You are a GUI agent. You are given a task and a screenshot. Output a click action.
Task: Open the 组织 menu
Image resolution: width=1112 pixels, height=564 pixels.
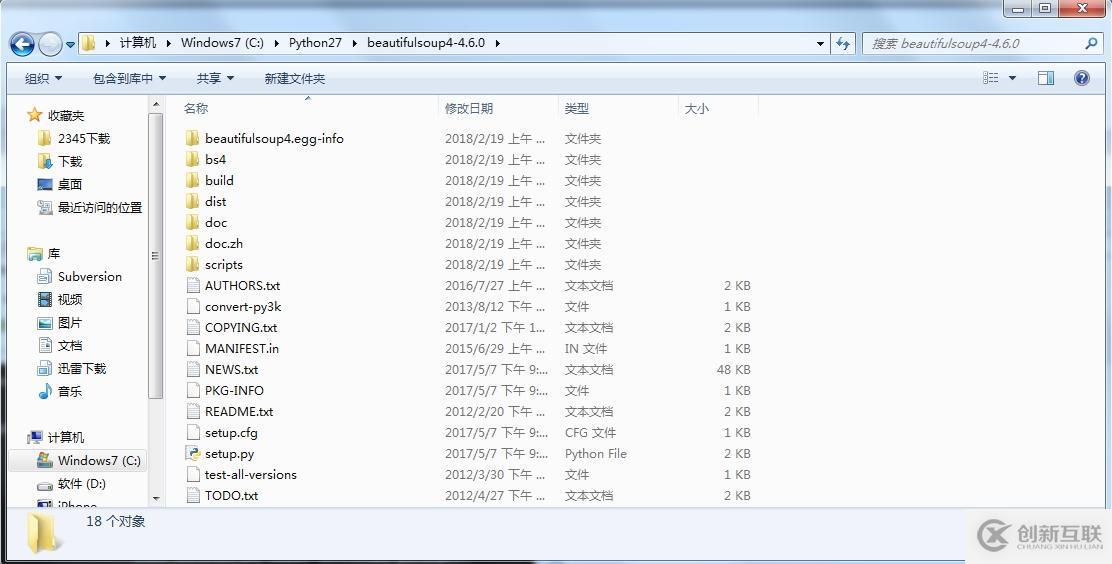point(43,78)
